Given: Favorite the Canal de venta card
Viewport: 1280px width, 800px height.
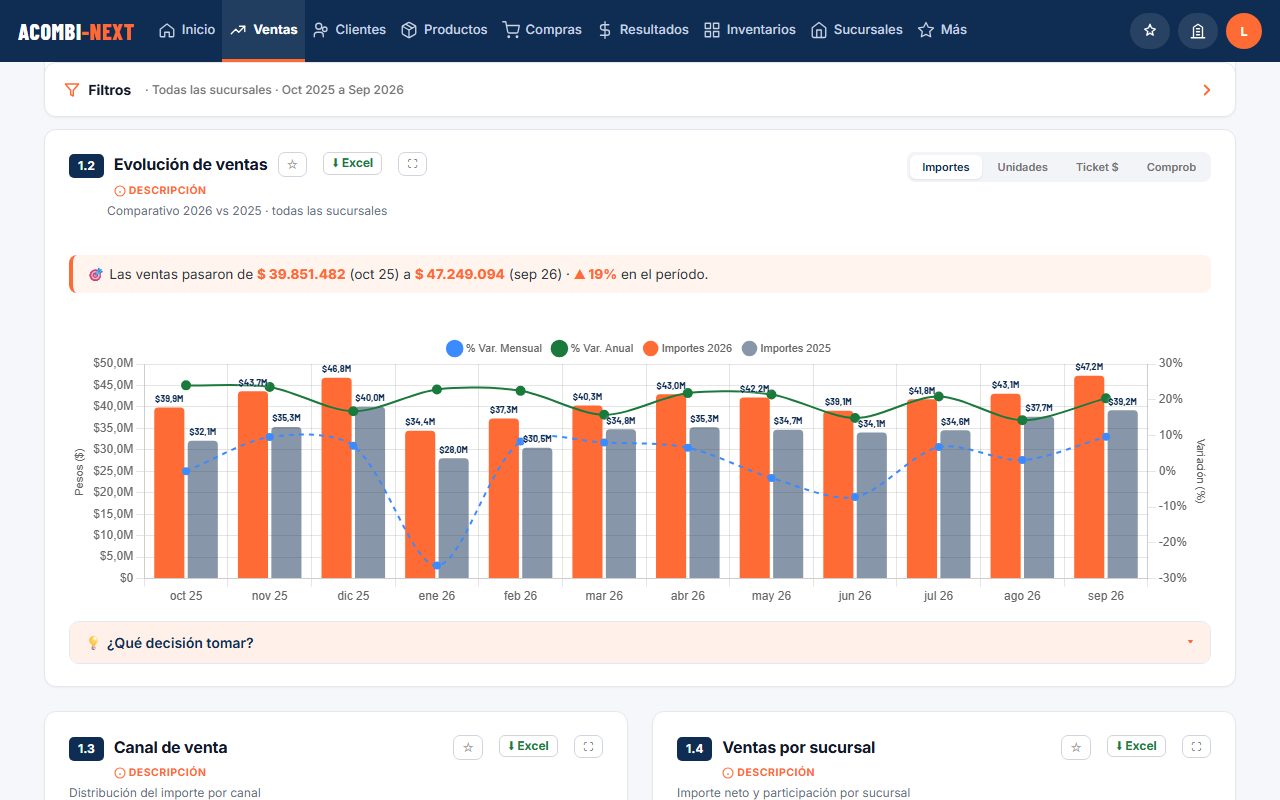Looking at the screenshot, I should (468, 747).
